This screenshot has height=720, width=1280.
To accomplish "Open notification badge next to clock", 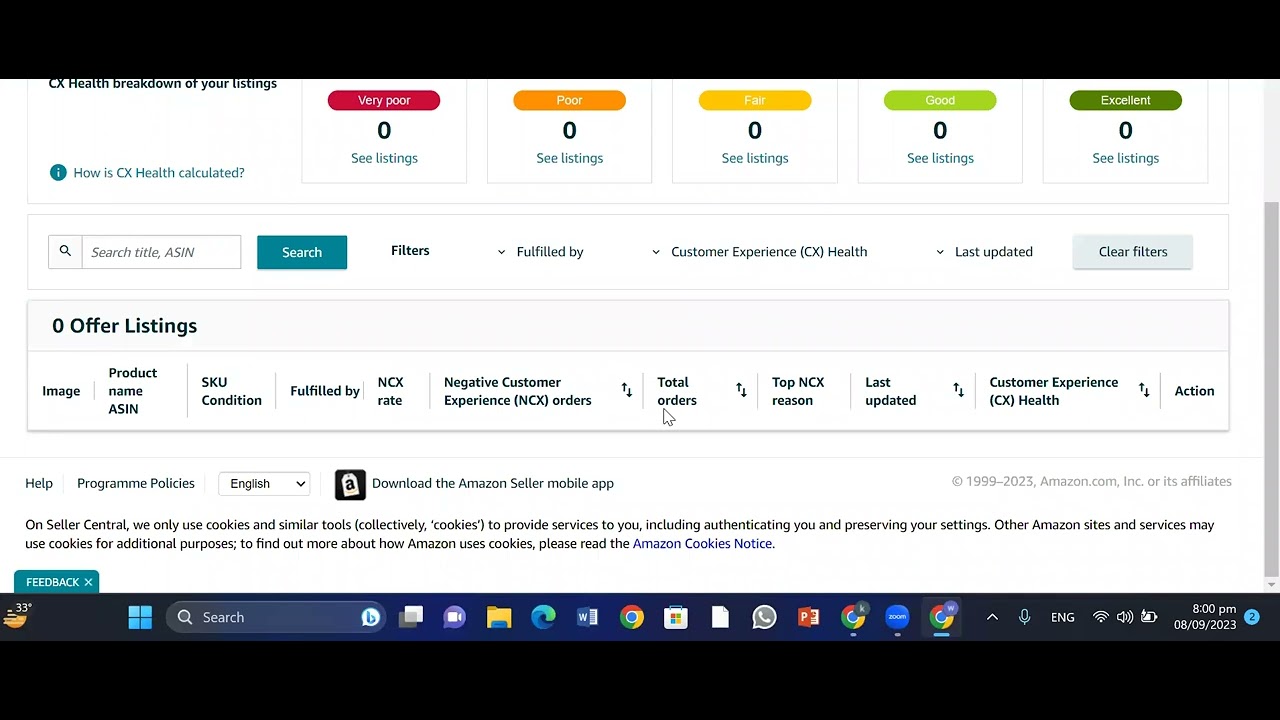I will pyautogui.click(x=1251, y=617).
